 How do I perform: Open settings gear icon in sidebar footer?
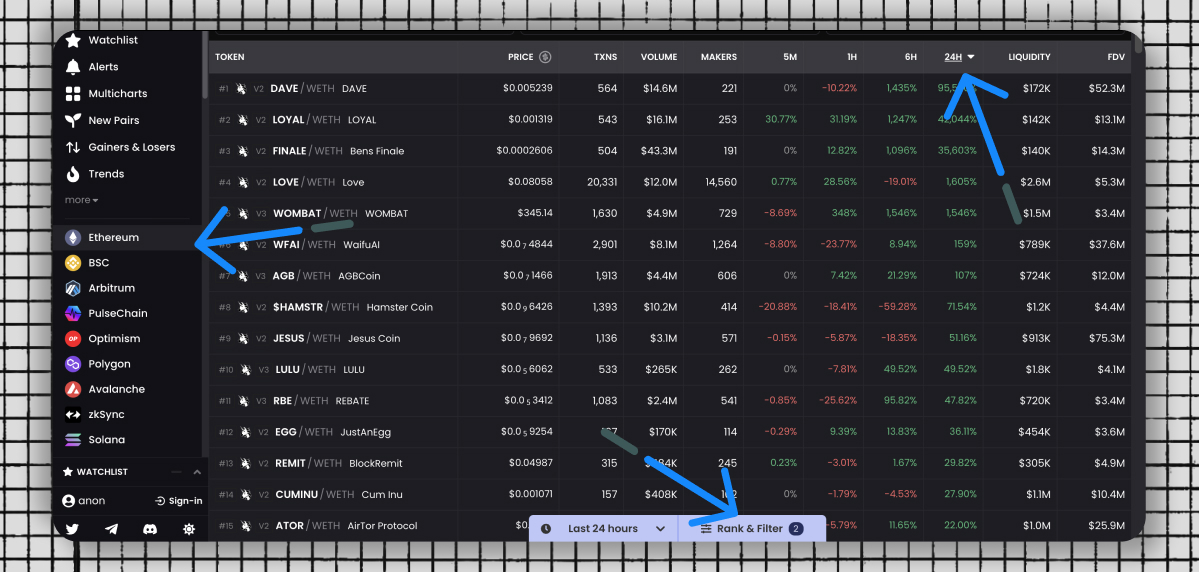[x=189, y=528]
